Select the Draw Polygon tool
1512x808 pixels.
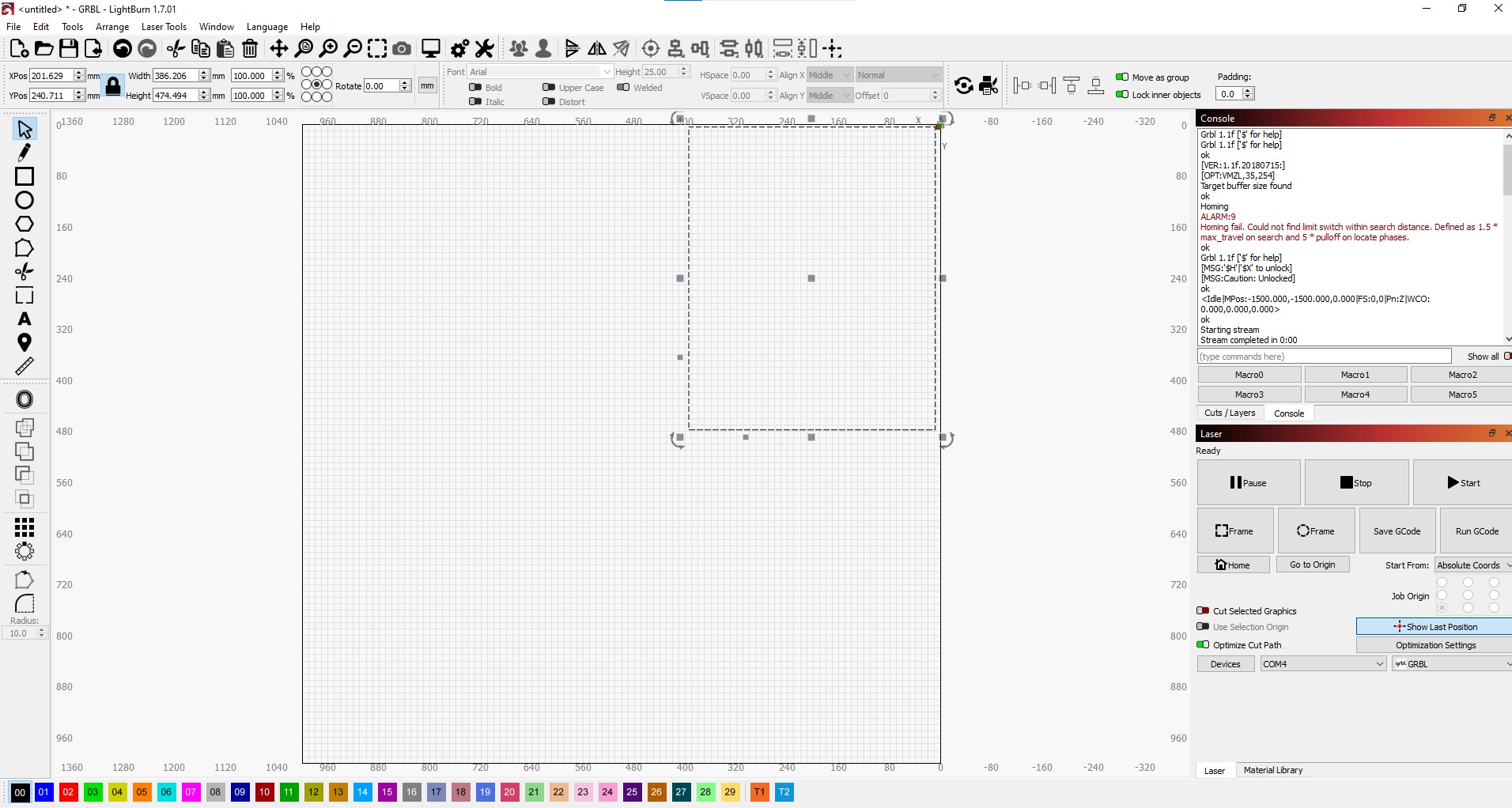tap(25, 225)
